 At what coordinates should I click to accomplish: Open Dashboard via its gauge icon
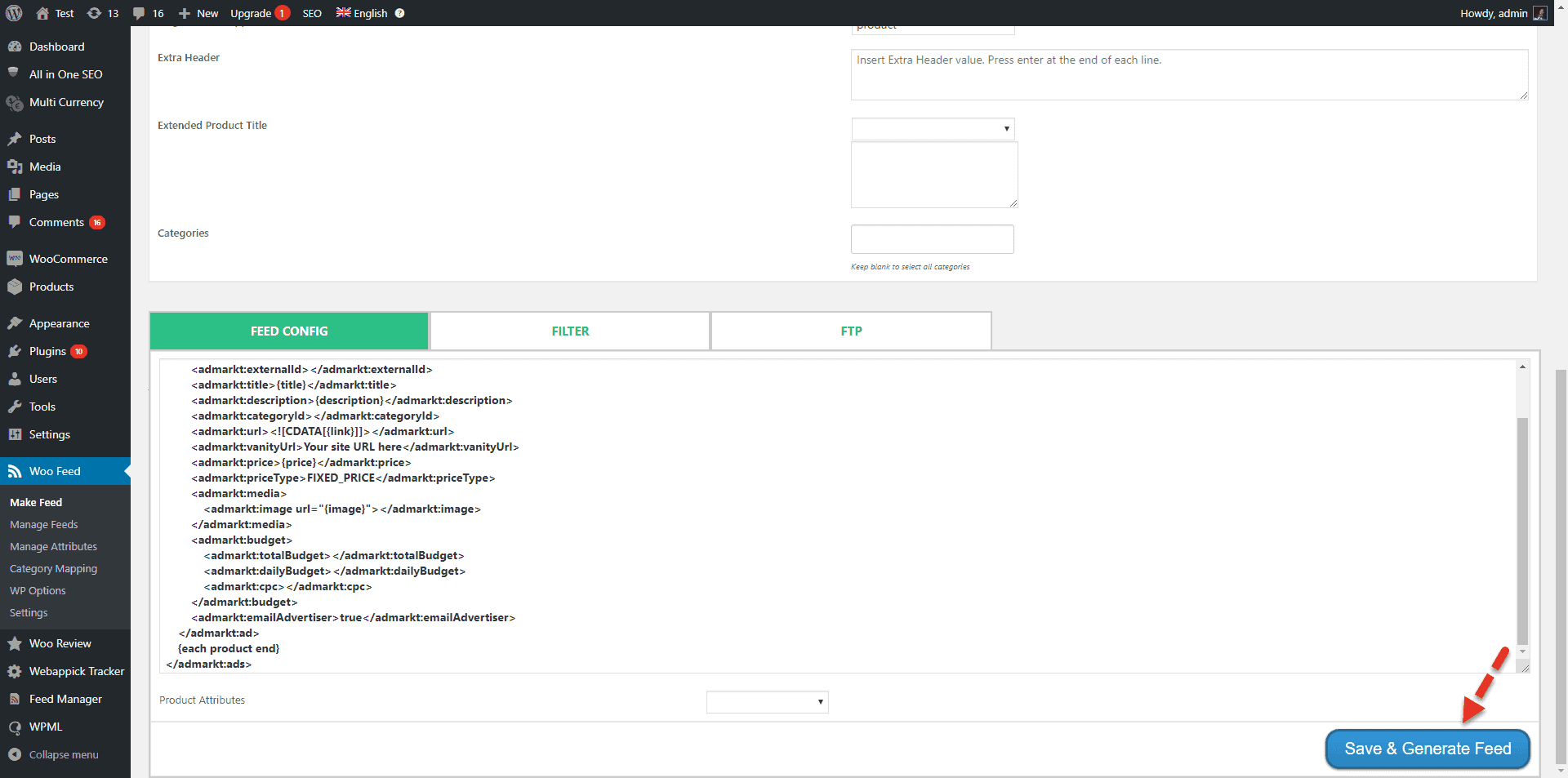coord(14,47)
